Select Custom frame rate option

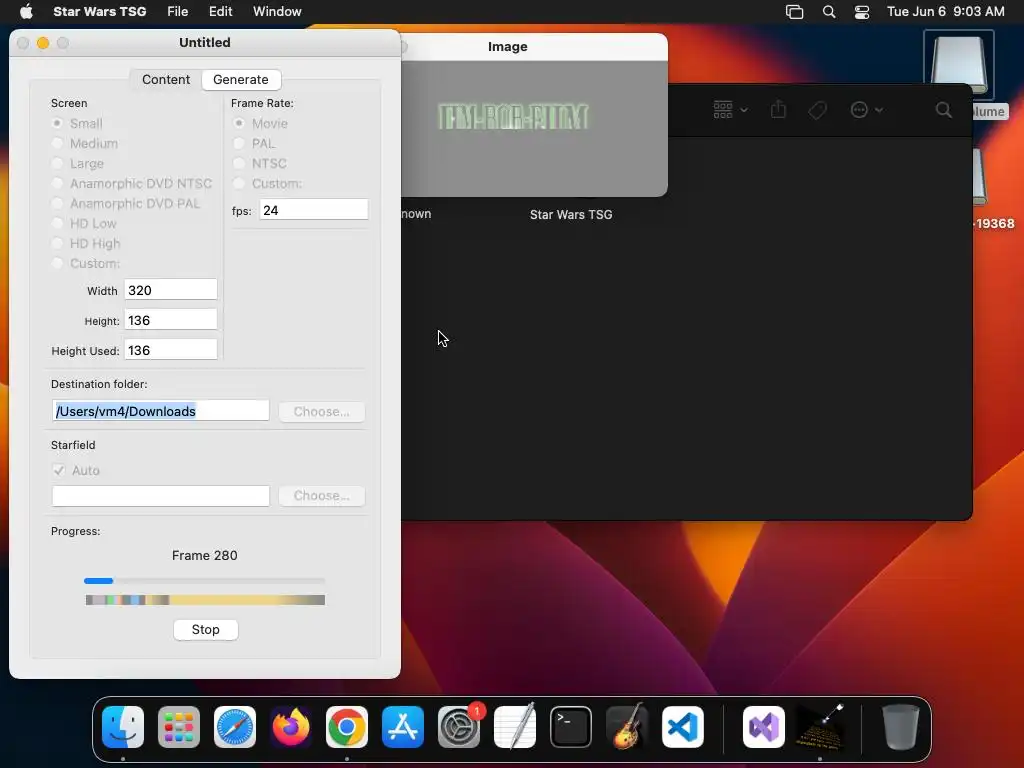pyautogui.click(x=239, y=184)
